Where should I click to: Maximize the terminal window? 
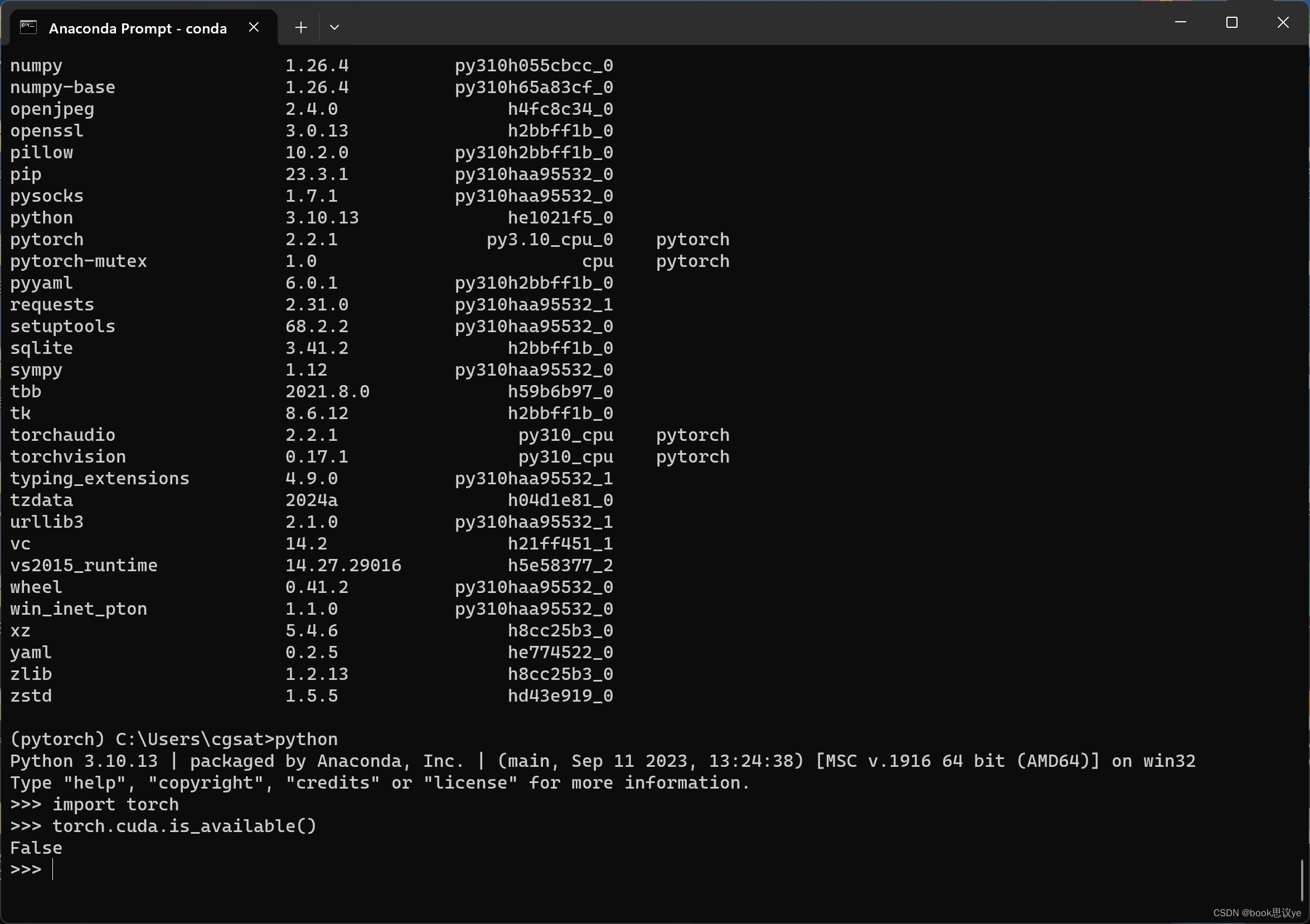1231,23
